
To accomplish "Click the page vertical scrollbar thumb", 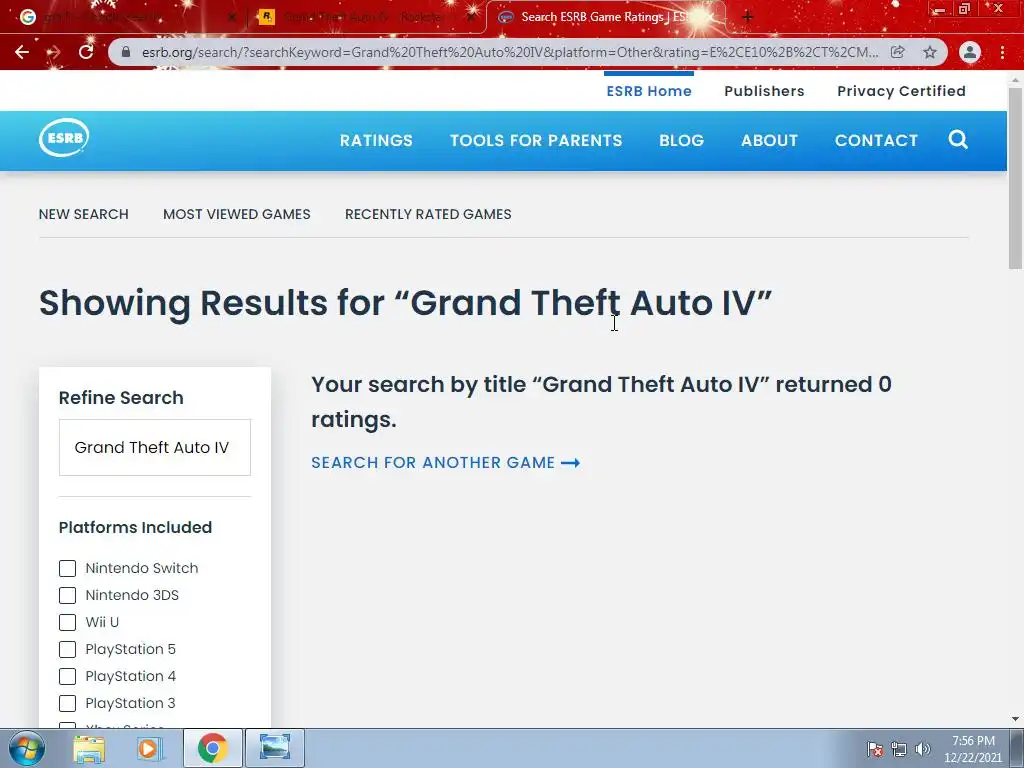I will click(1015, 178).
